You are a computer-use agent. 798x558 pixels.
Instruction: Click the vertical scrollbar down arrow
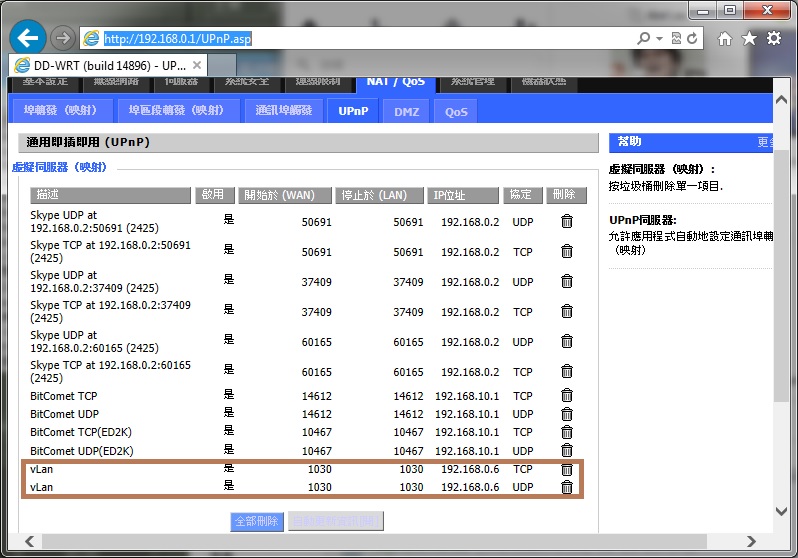[783, 511]
